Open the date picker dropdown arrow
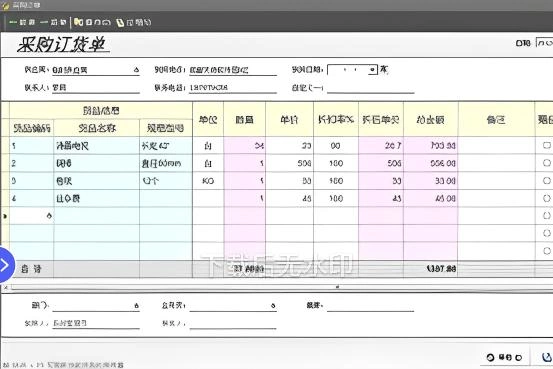The height and width of the screenshot is (369, 553). tap(372, 69)
